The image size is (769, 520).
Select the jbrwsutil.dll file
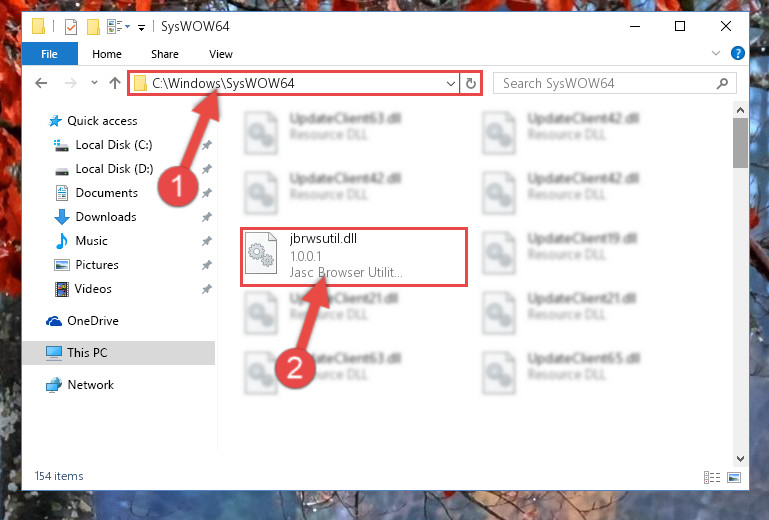(353, 257)
